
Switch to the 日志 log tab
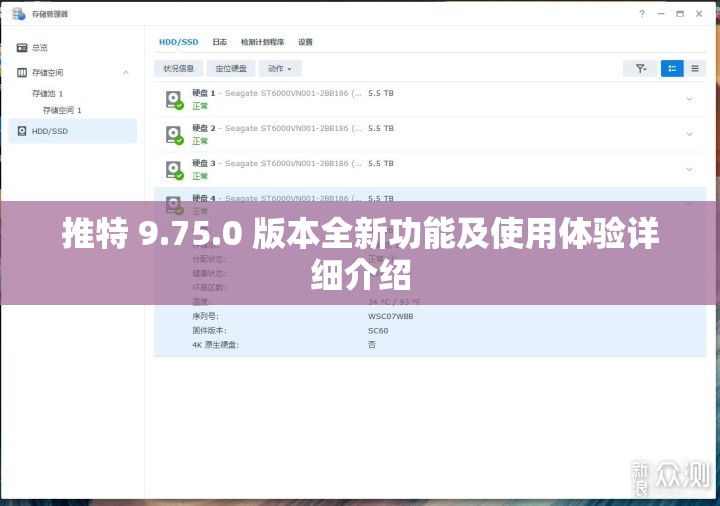click(219, 42)
